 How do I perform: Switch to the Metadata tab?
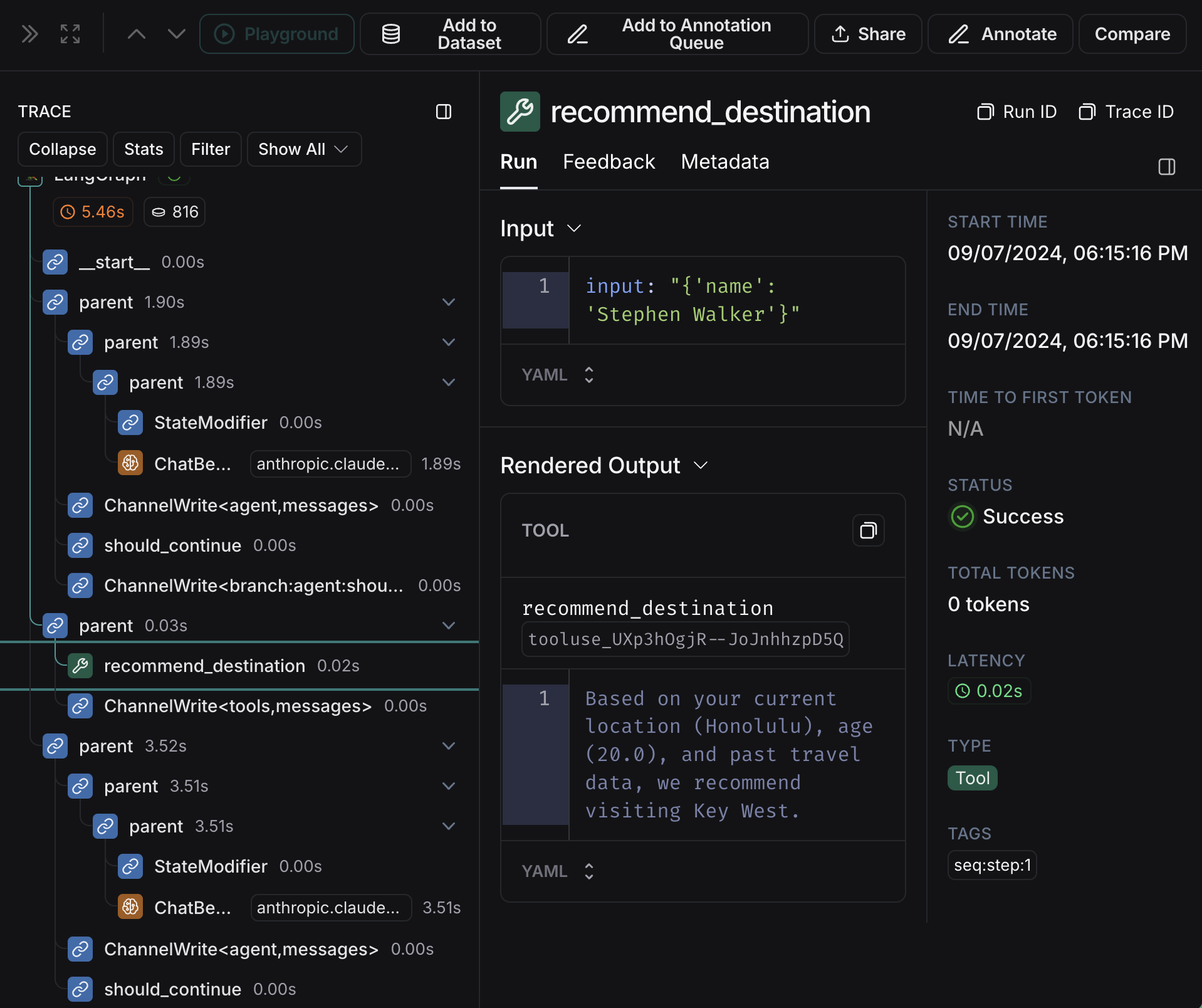725,162
